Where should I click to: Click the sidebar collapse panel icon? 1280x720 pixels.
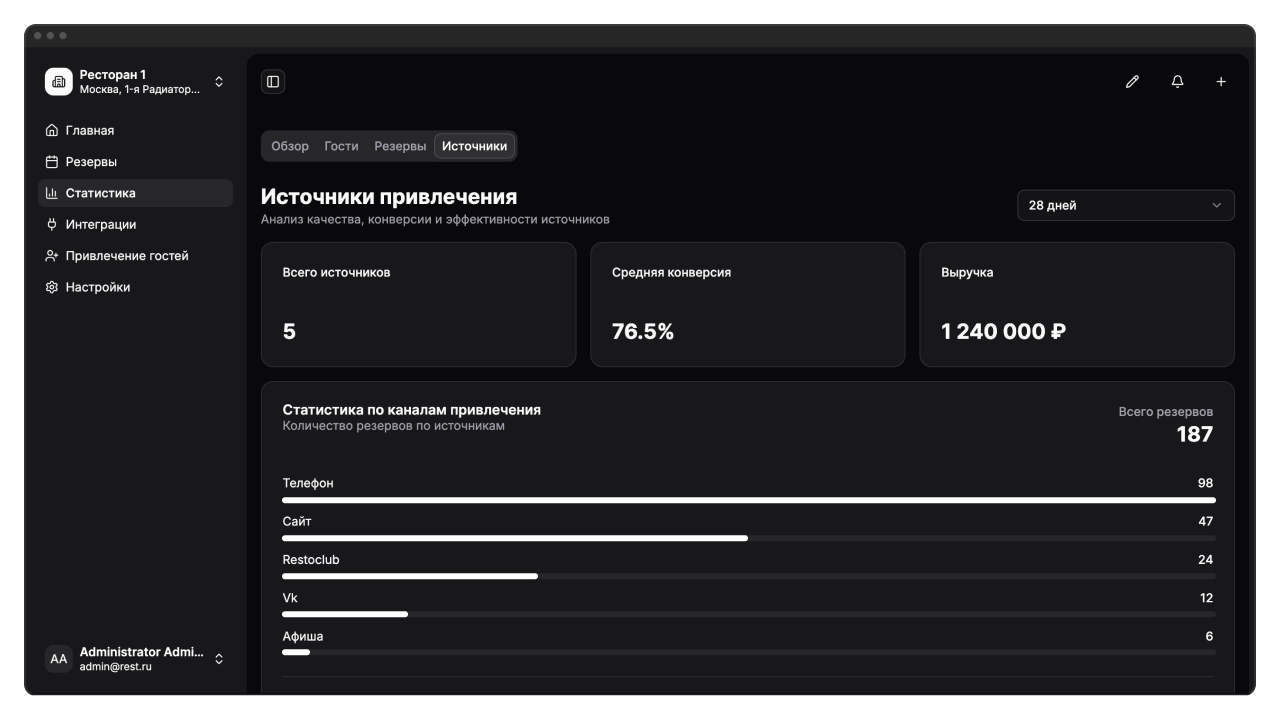[273, 82]
